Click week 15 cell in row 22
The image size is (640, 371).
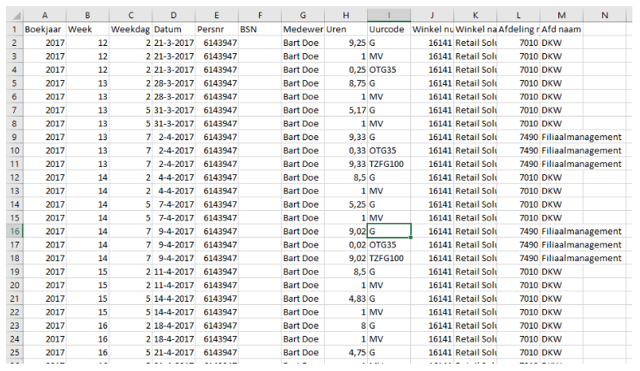point(88,312)
